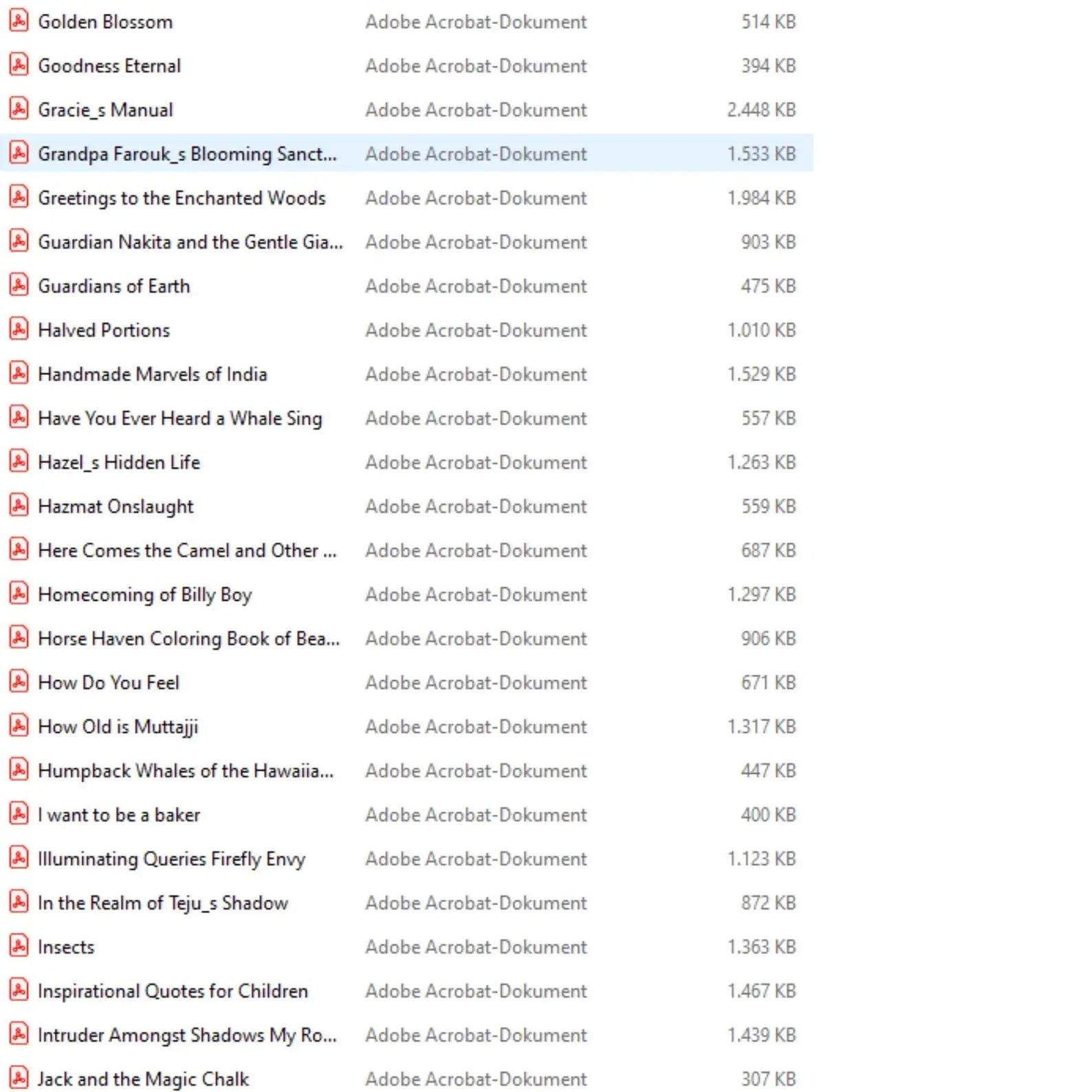Click the Homecoming of Billy Boy file

[144, 594]
